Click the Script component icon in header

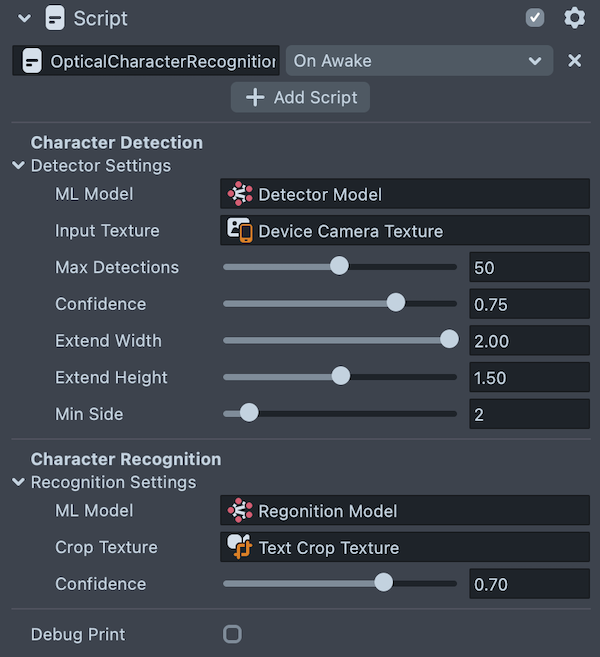[x=56, y=18]
